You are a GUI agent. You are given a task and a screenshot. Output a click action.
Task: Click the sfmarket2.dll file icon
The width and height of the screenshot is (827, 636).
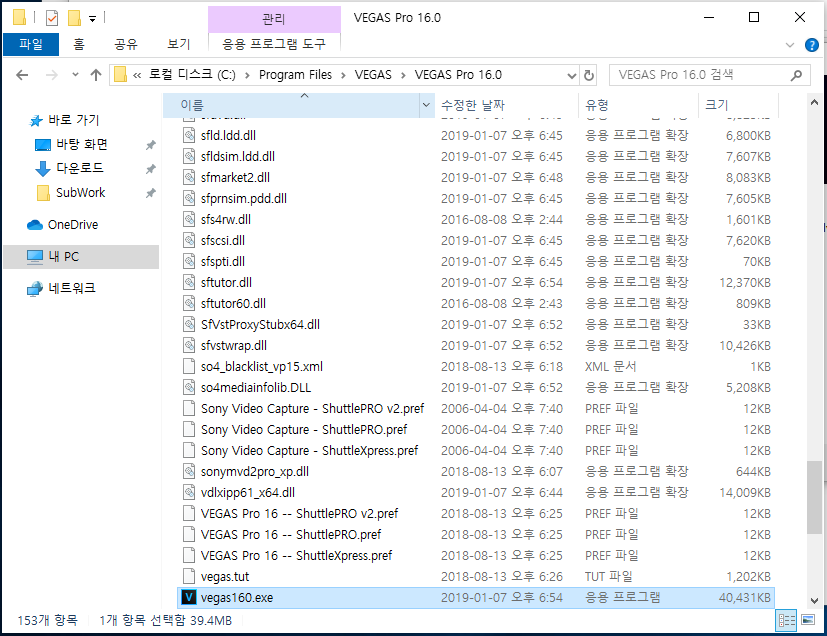(189, 178)
